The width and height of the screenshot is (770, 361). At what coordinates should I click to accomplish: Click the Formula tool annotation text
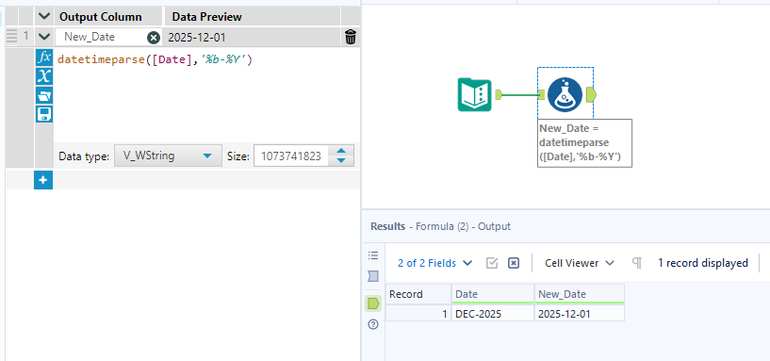pyautogui.click(x=584, y=143)
